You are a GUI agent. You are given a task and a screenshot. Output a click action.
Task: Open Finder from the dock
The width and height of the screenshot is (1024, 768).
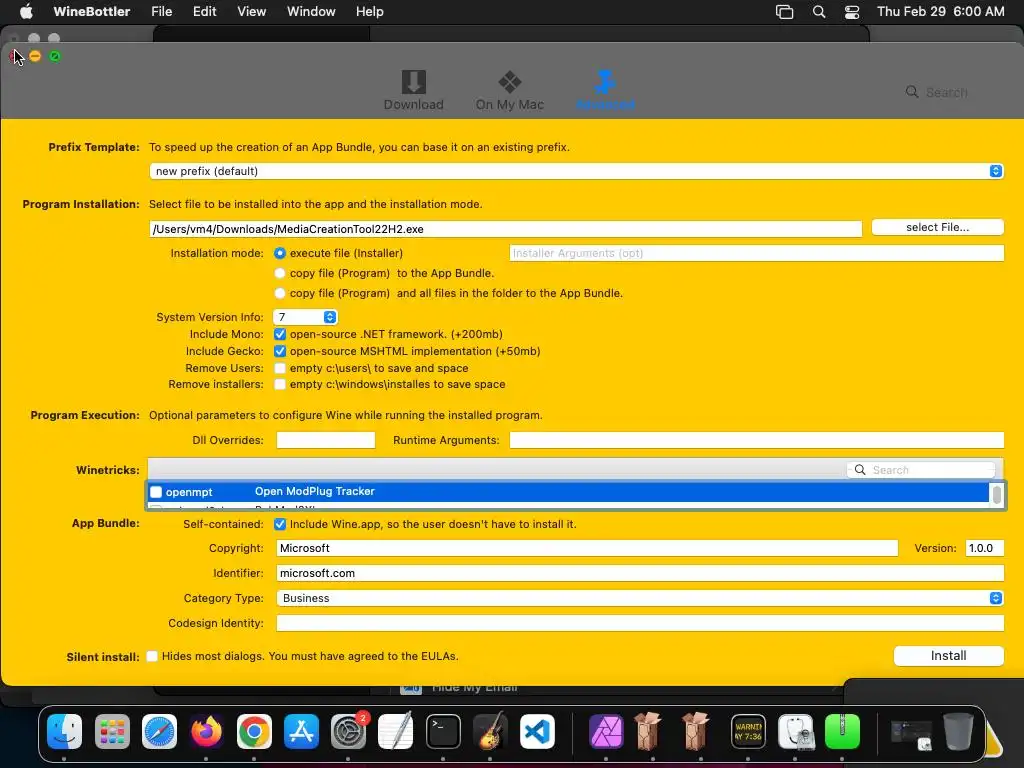pyautogui.click(x=65, y=731)
